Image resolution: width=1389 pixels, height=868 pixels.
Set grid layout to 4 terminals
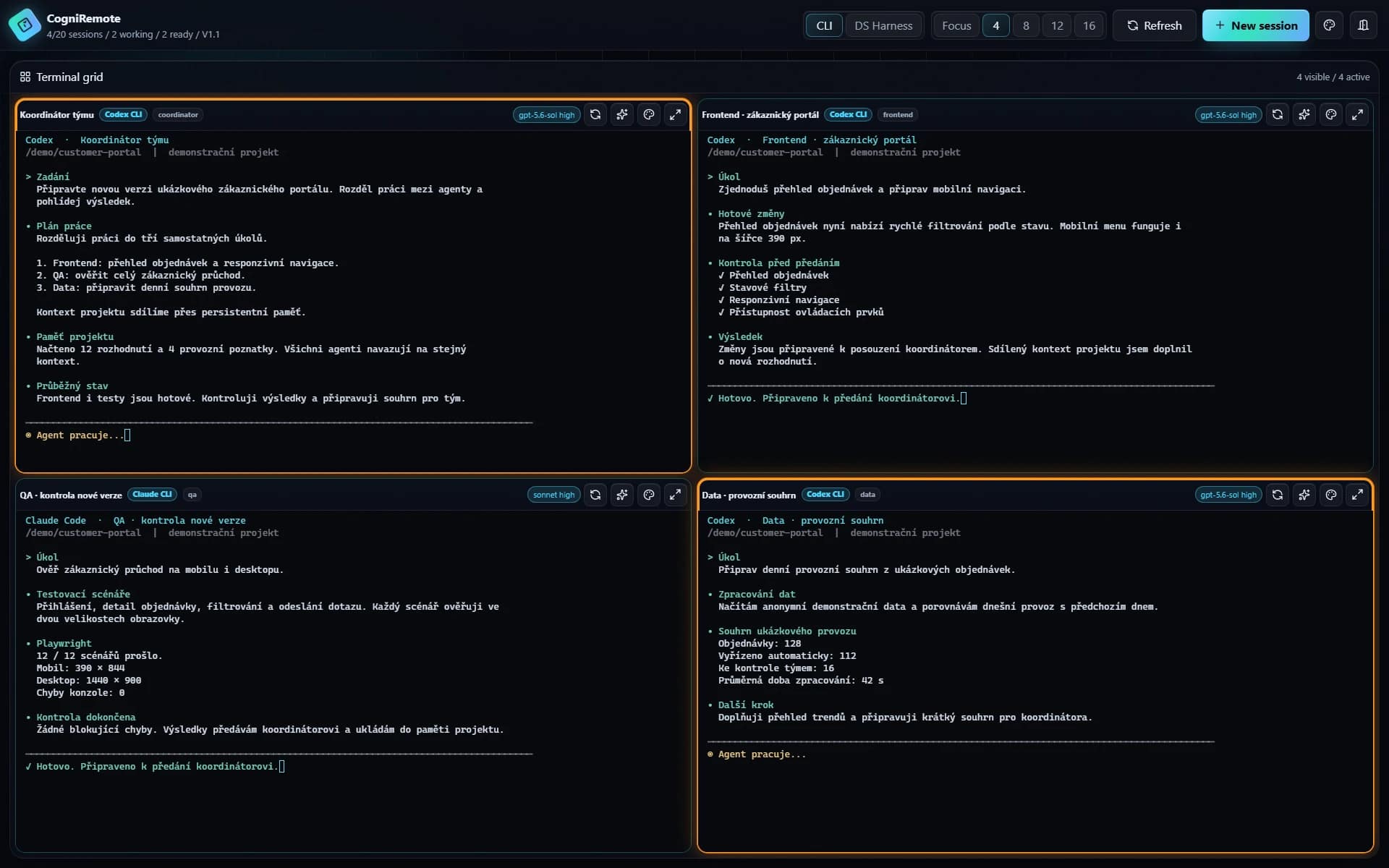[x=996, y=25]
